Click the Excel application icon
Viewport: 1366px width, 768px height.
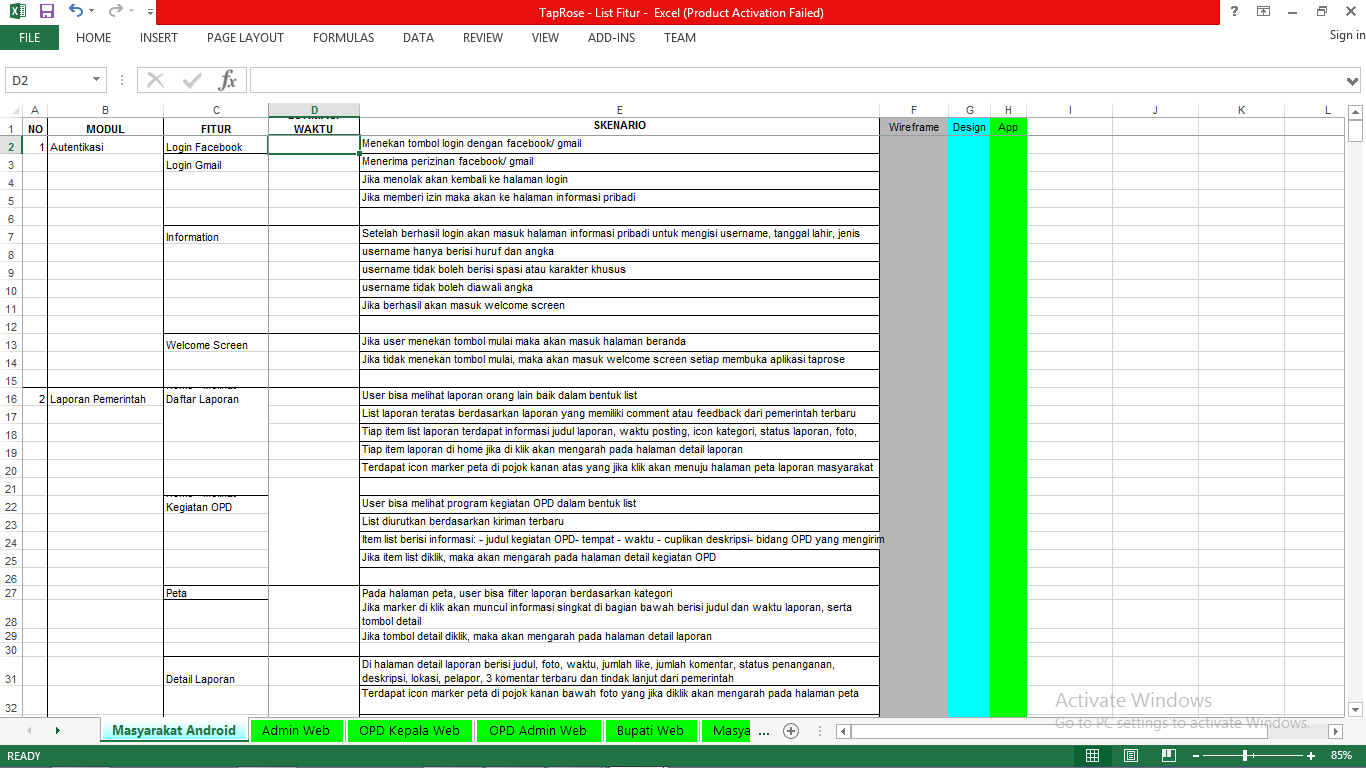(x=17, y=11)
